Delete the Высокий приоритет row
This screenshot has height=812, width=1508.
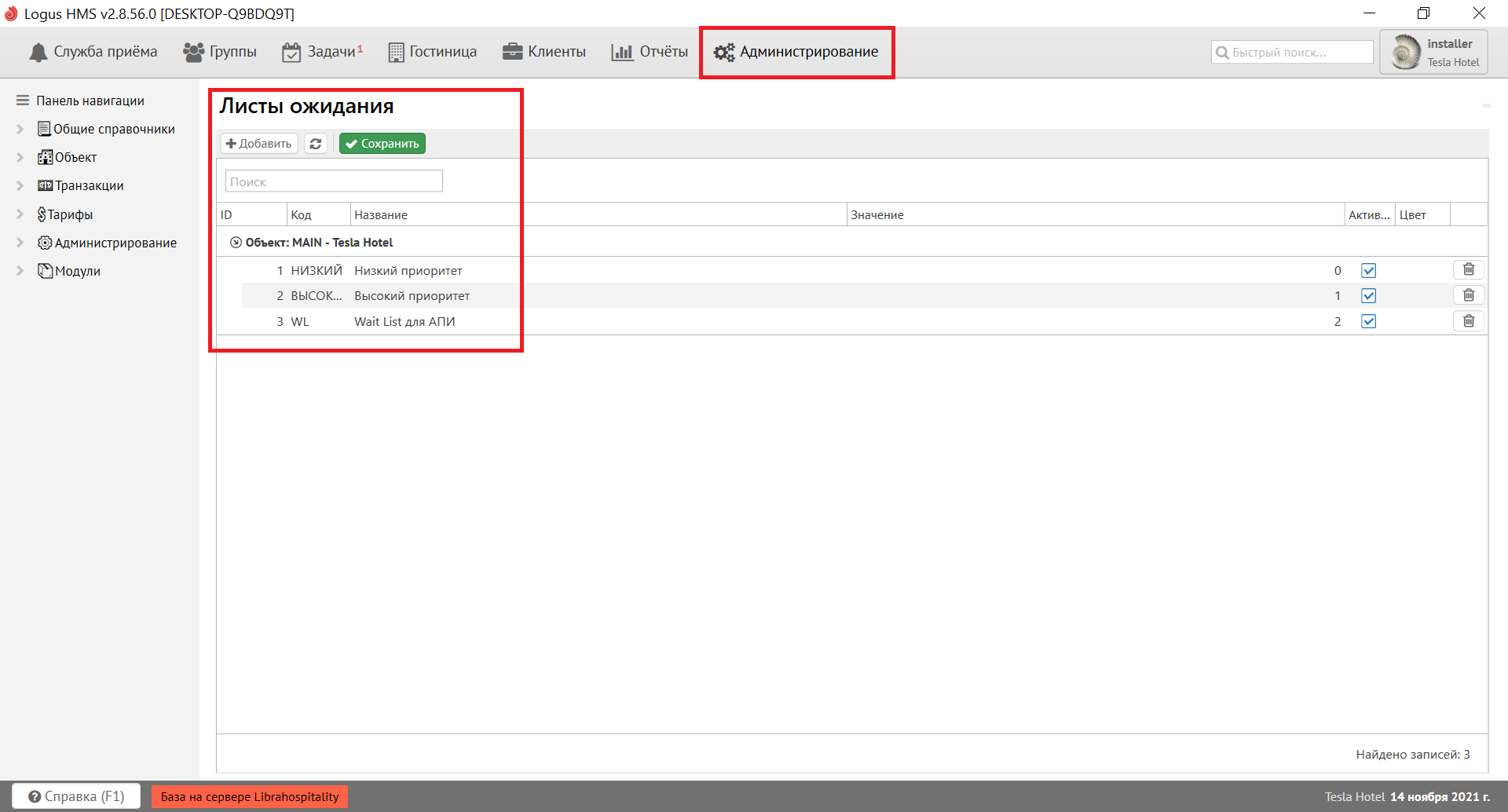(x=1469, y=295)
